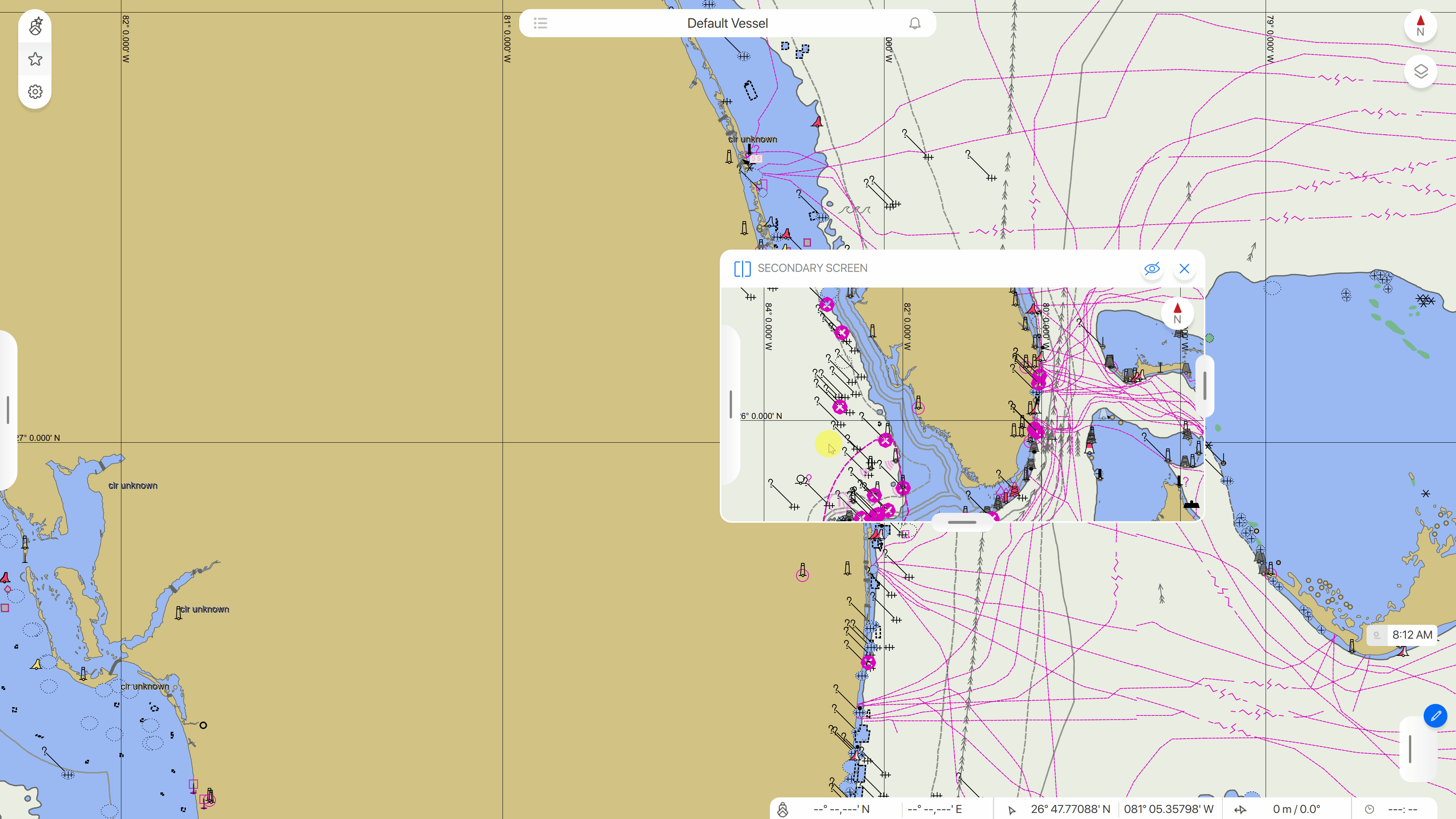Click the secondary screen split icon
The height and width of the screenshot is (819, 1456).
click(742, 269)
